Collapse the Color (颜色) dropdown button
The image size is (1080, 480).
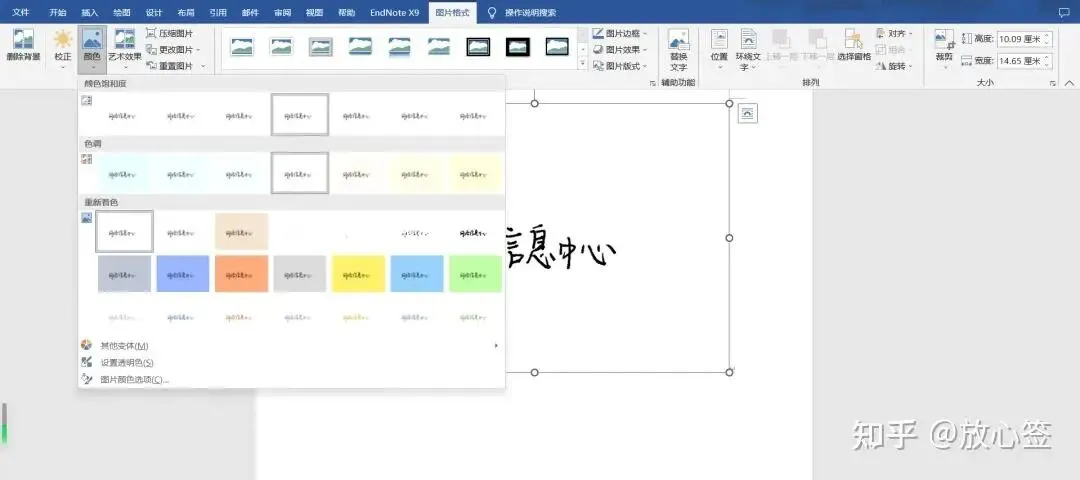[92, 49]
